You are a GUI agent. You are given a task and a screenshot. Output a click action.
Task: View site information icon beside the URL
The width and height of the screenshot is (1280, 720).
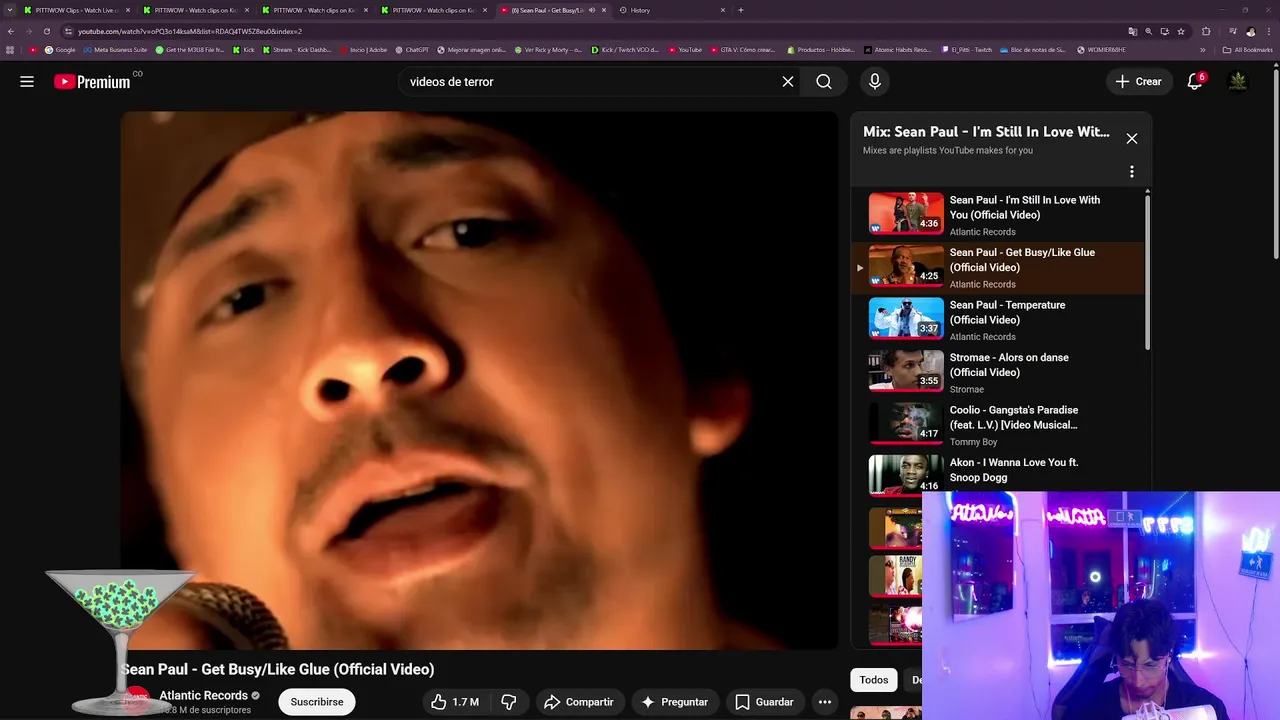pyautogui.click(x=68, y=31)
